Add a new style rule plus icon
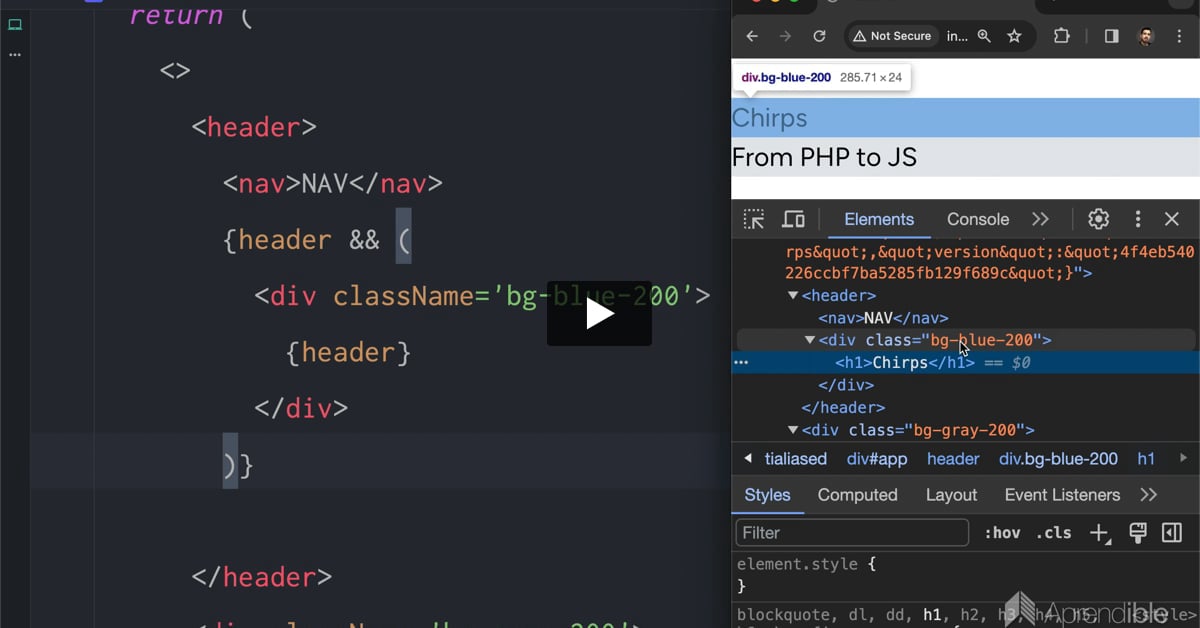This screenshot has height=628, width=1200. point(1099,533)
